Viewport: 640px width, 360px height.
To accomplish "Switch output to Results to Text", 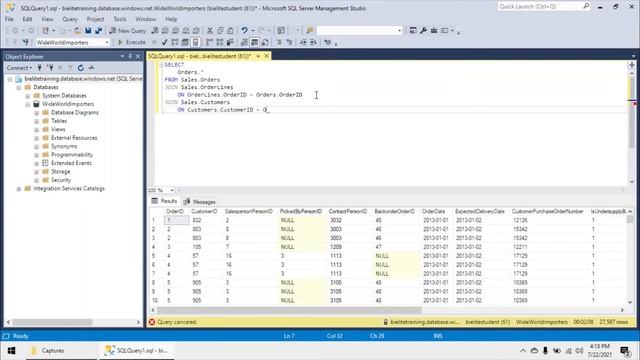I will click(244, 42).
